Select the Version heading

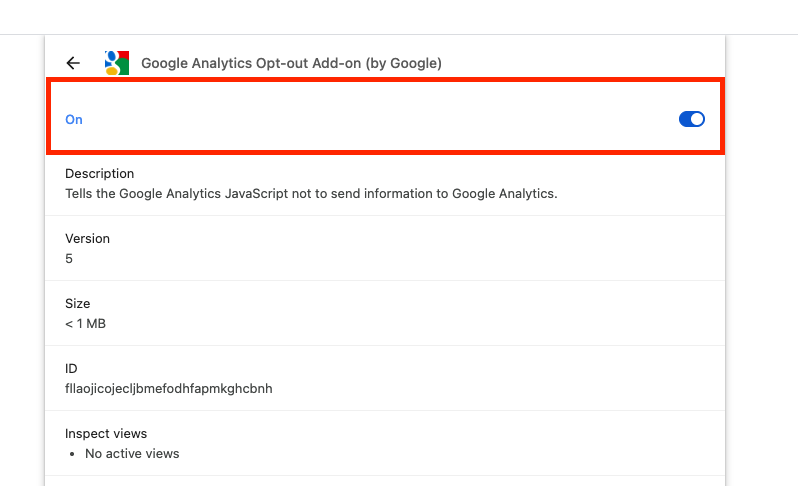point(88,239)
